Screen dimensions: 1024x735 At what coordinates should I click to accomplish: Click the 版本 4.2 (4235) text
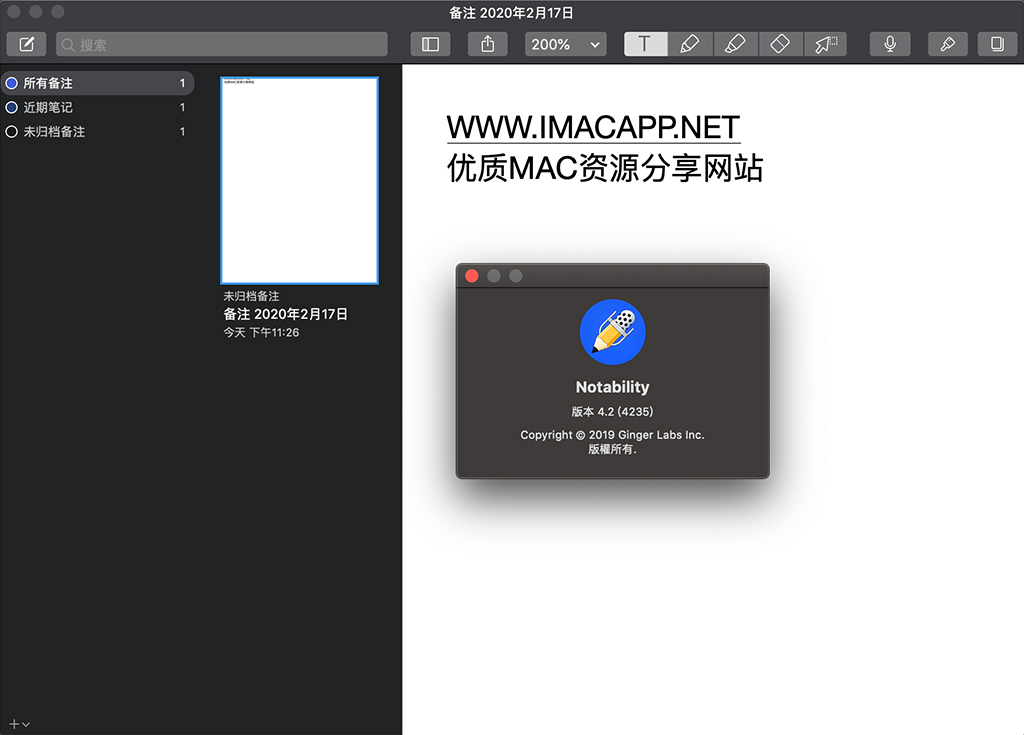[613, 412]
